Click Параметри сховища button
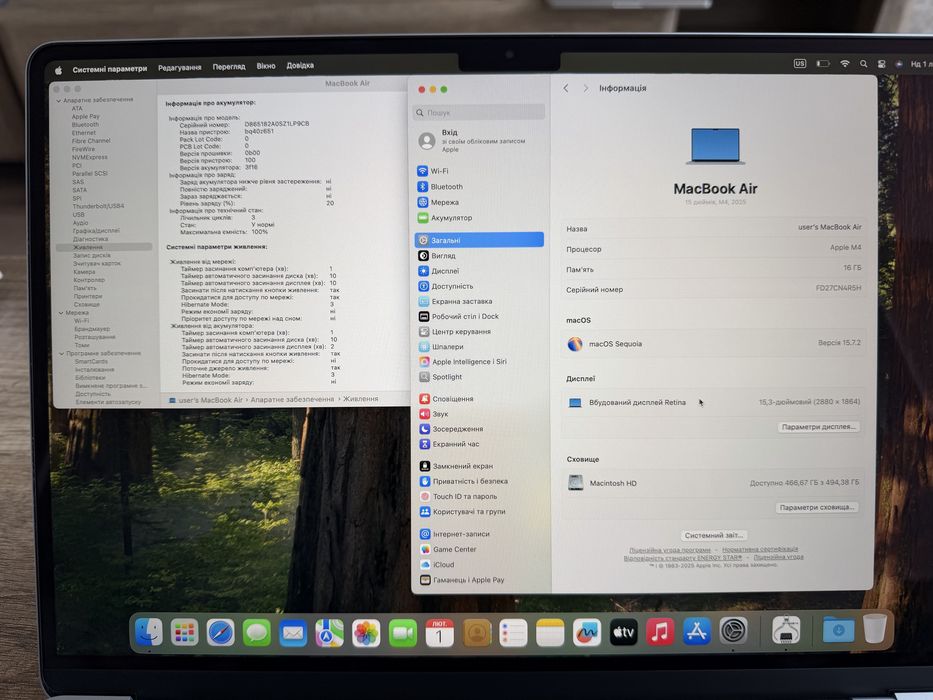 (x=817, y=508)
